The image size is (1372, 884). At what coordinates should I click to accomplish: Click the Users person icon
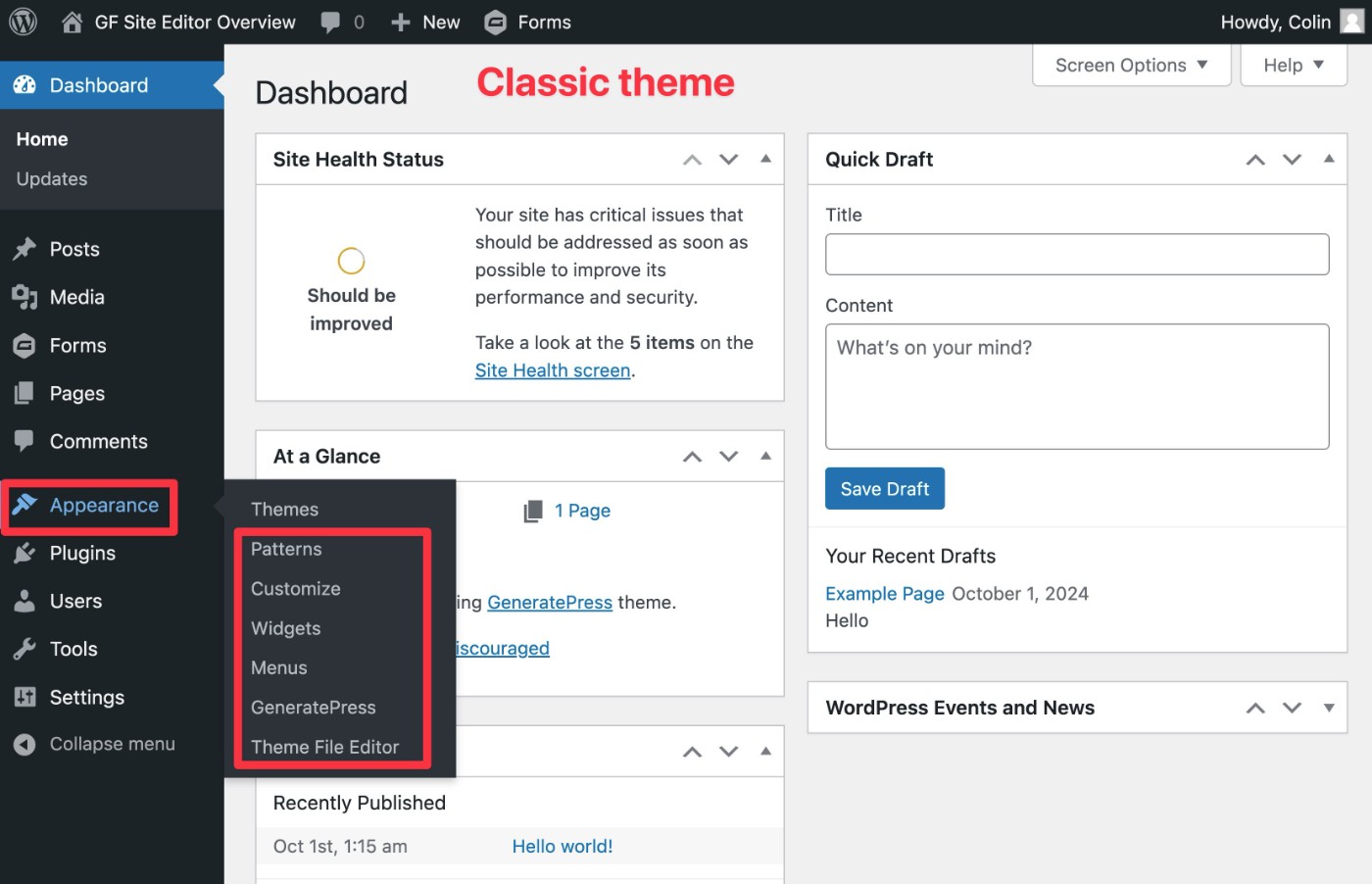[24, 601]
